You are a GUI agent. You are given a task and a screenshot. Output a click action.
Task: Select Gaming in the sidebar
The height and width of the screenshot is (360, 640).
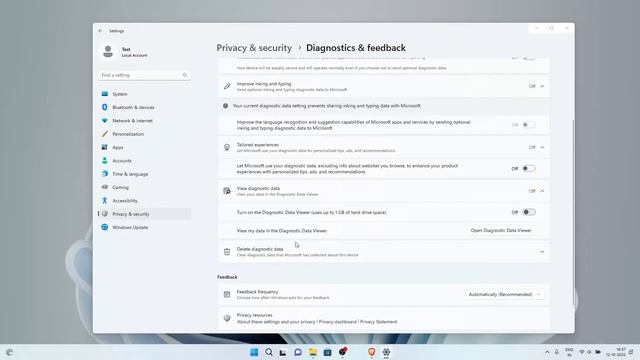coord(144,187)
